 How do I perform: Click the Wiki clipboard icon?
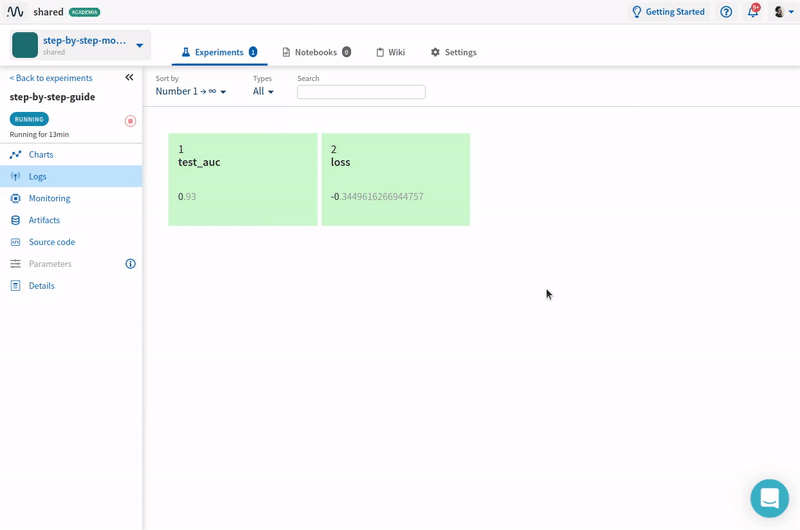[x=380, y=52]
